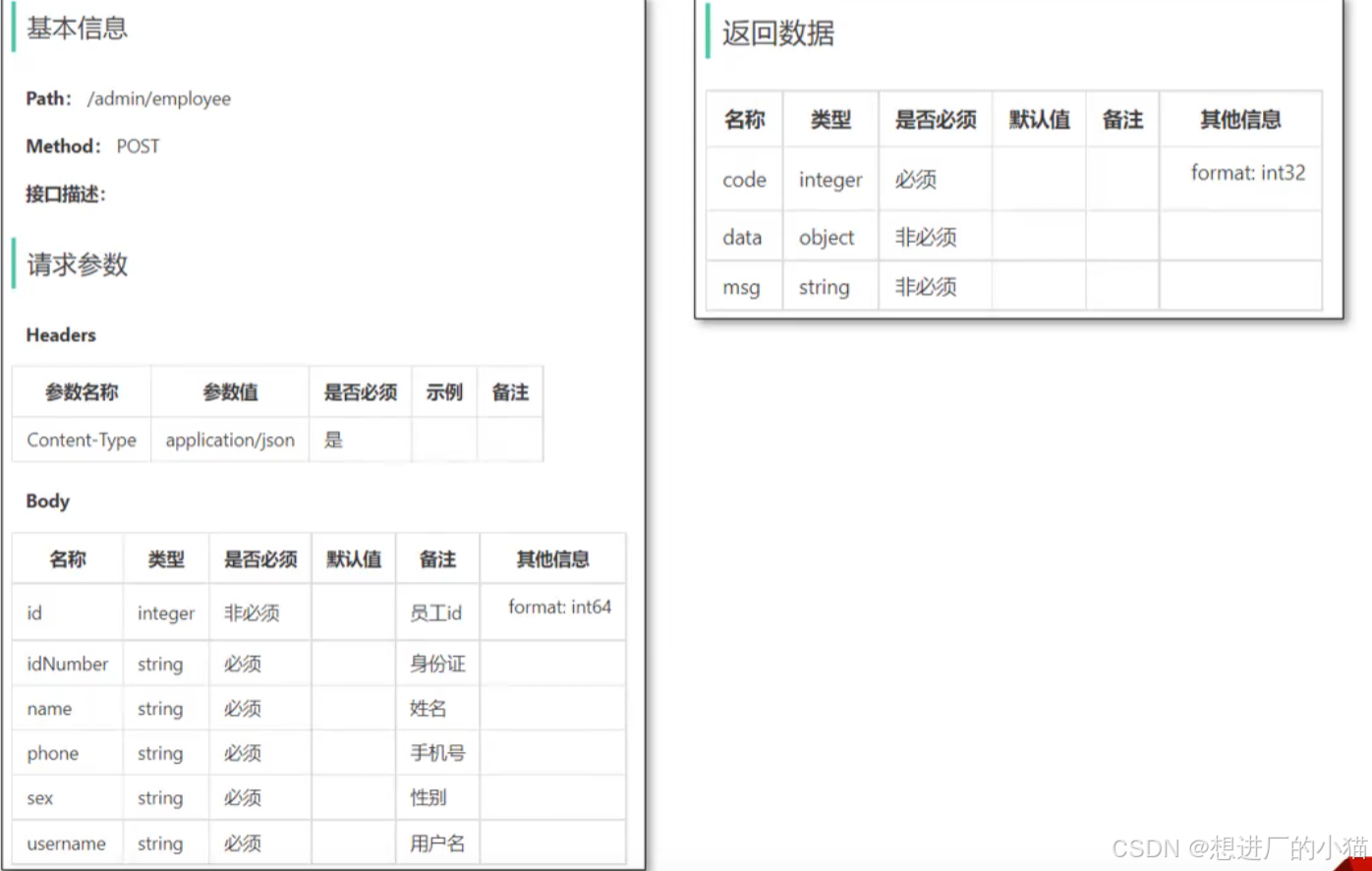Select the POST method value
Image resolution: width=1372 pixels, height=871 pixels.
pos(138,146)
